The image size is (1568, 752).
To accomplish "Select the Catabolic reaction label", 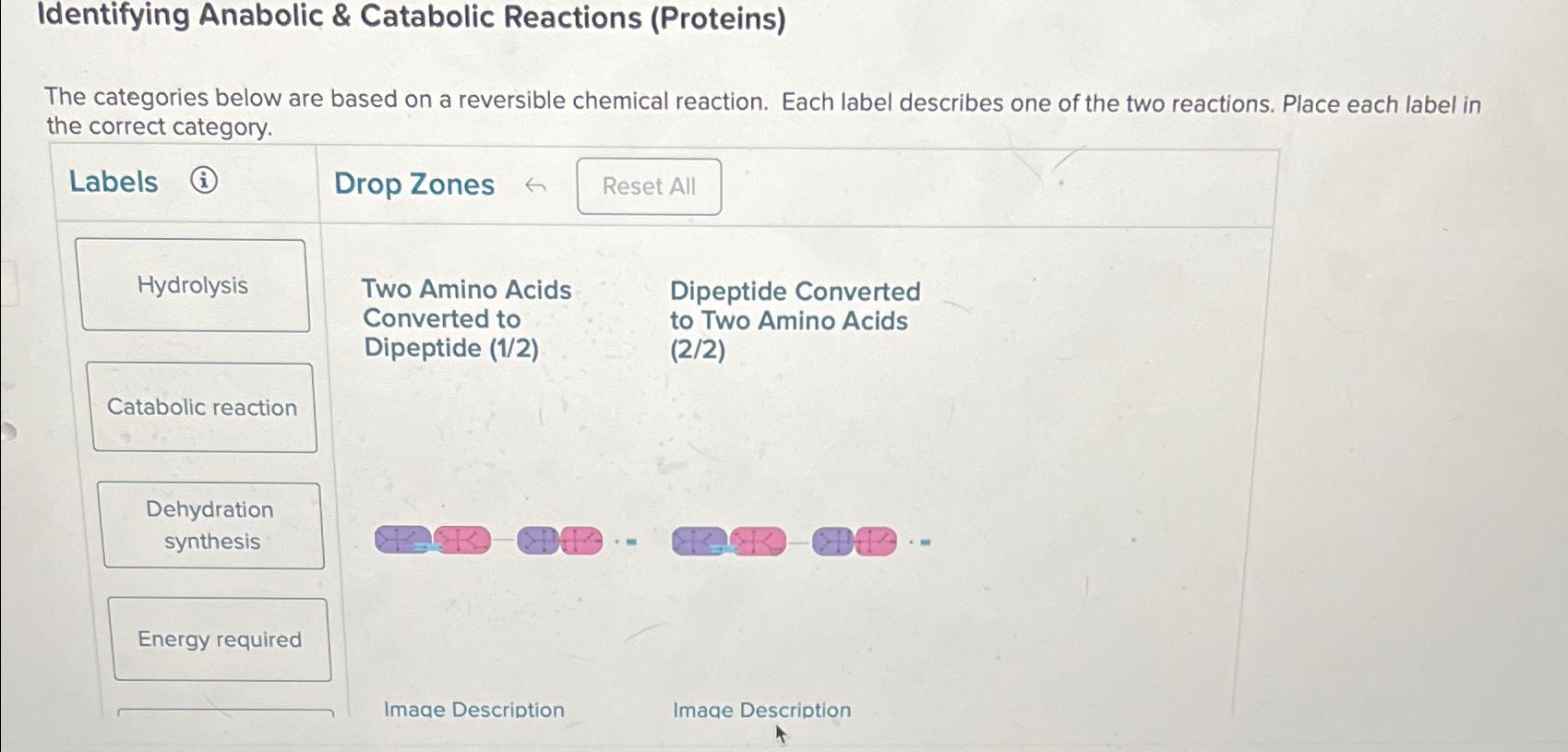I will coord(202,407).
